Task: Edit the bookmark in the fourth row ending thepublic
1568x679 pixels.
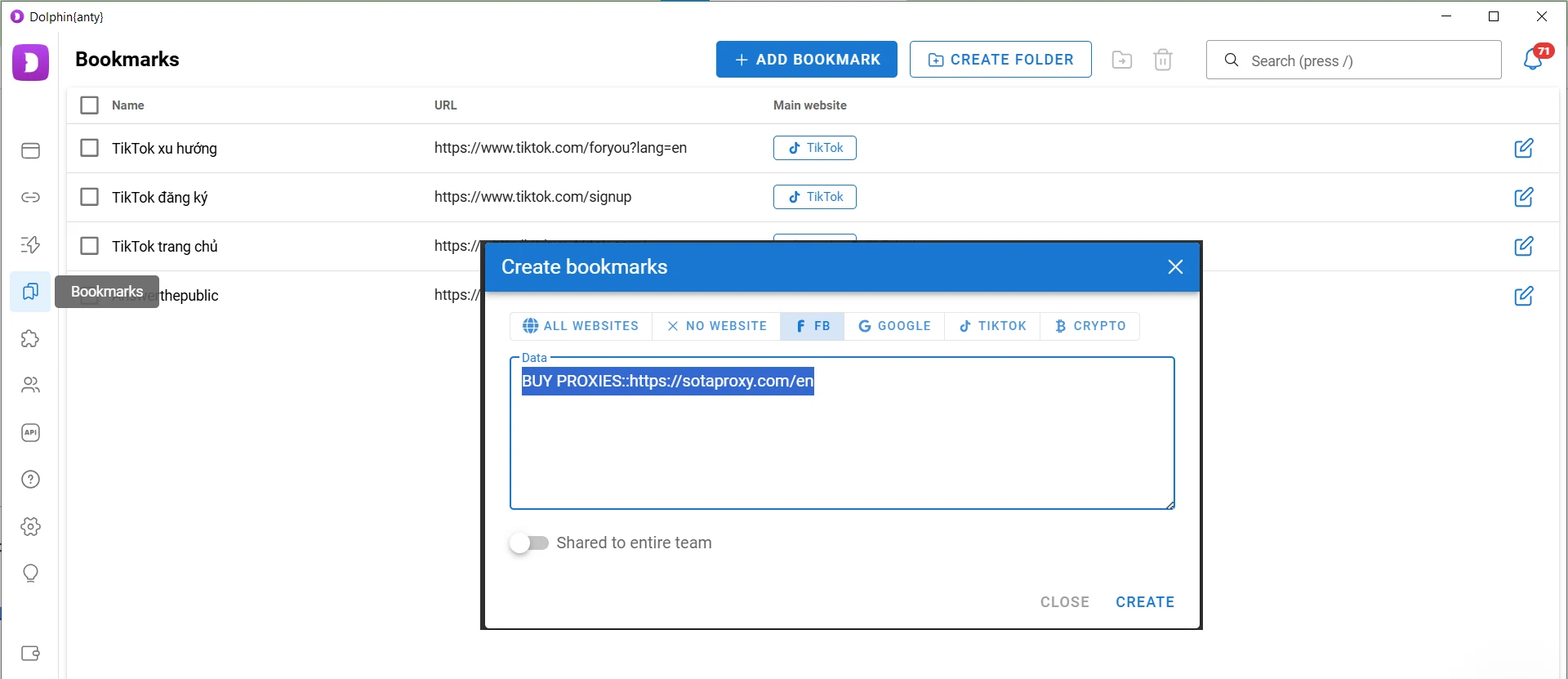Action: tap(1524, 296)
